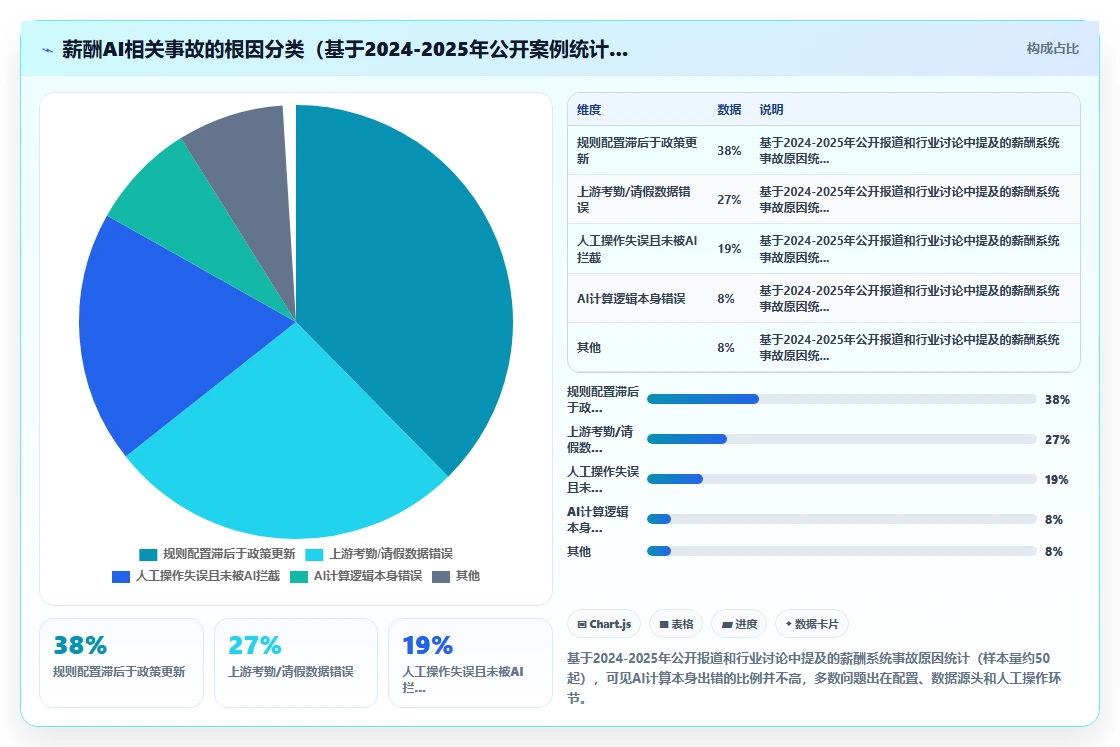The image size is (1120, 747).
Task: Click the summary paragraph about 样本量约50起
Action: click(x=814, y=678)
